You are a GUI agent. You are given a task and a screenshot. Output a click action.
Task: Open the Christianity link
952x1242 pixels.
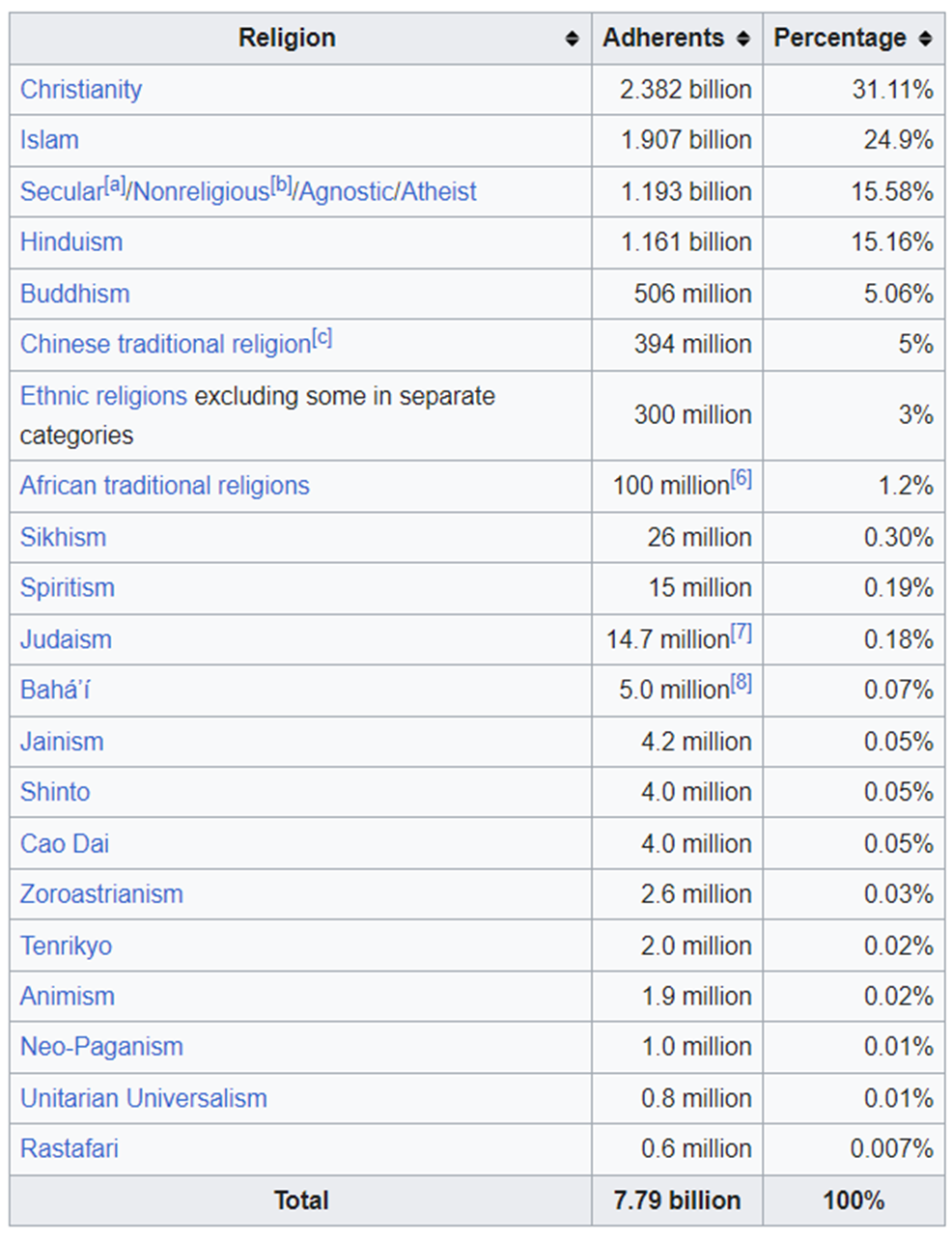tap(81, 90)
